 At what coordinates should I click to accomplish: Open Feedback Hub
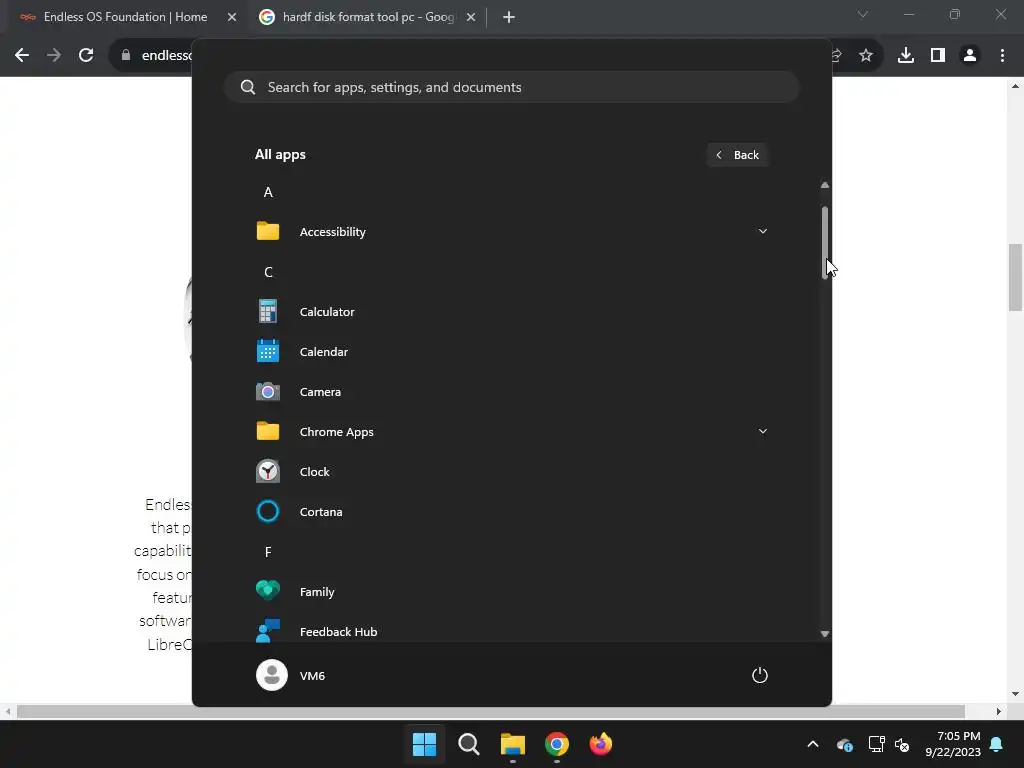(511, 632)
